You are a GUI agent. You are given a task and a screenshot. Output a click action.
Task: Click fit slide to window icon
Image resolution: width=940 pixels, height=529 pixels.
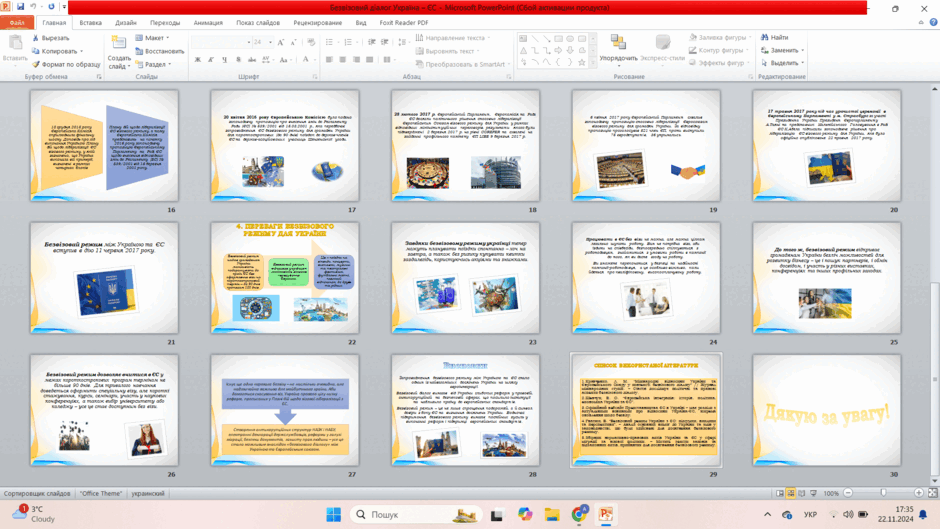[x=933, y=493]
